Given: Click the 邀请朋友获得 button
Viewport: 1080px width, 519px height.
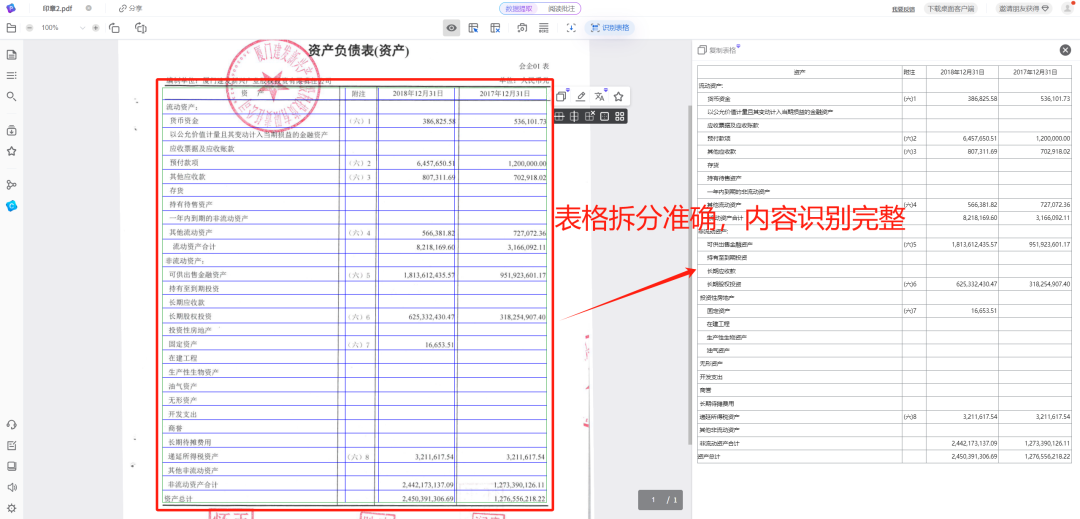Looking at the screenshot, I should (x=1026, y=9).
